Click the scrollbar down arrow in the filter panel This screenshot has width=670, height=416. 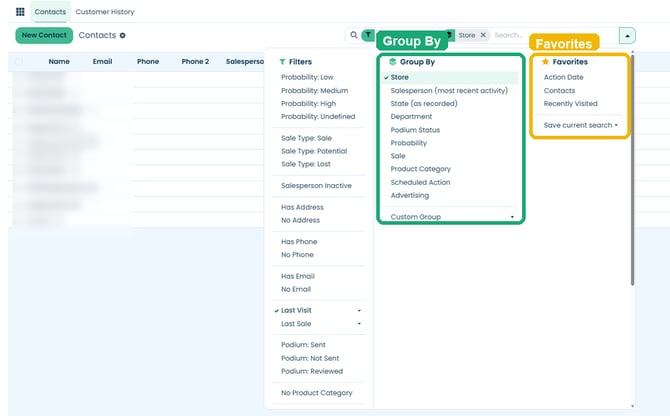tap(632, 406)
